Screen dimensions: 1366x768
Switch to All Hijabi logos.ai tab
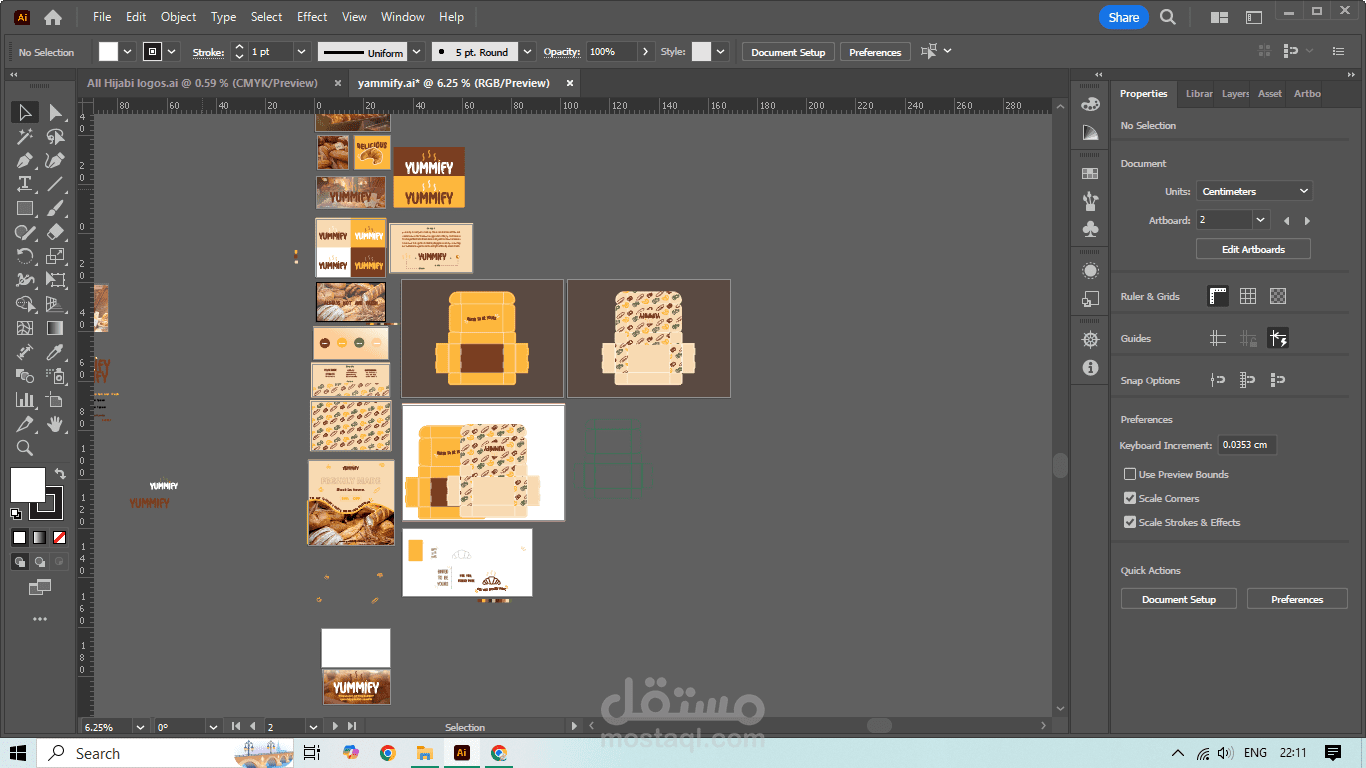pyautogui.click(x=203, y=83)
